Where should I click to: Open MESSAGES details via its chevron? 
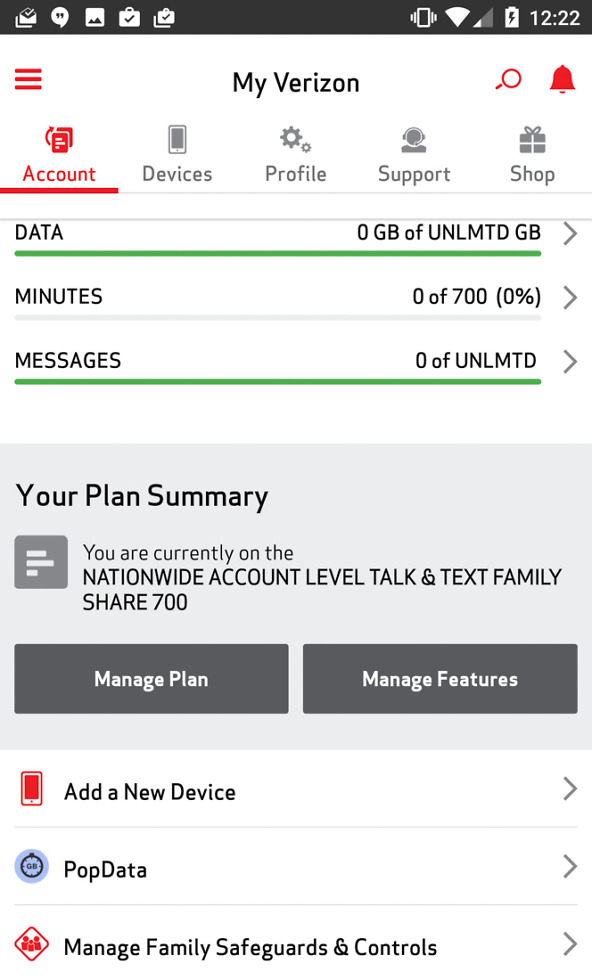coord(569,361)
